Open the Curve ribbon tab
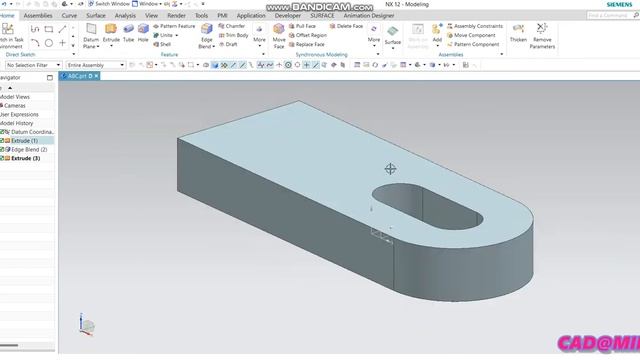Viewport: 640px width, 360px height. point(69,16)
